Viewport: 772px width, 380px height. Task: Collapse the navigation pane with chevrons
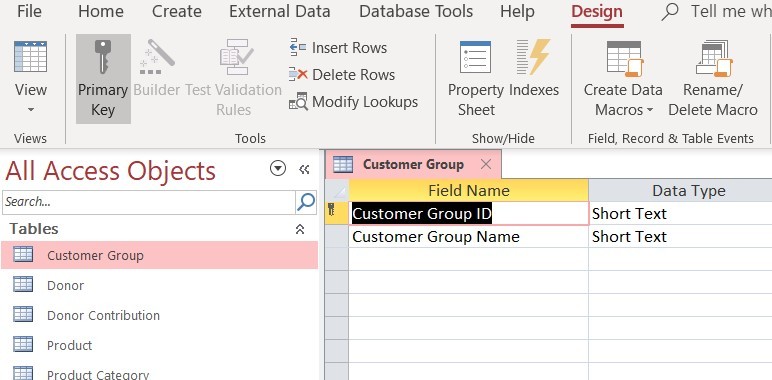click(304, 170)
